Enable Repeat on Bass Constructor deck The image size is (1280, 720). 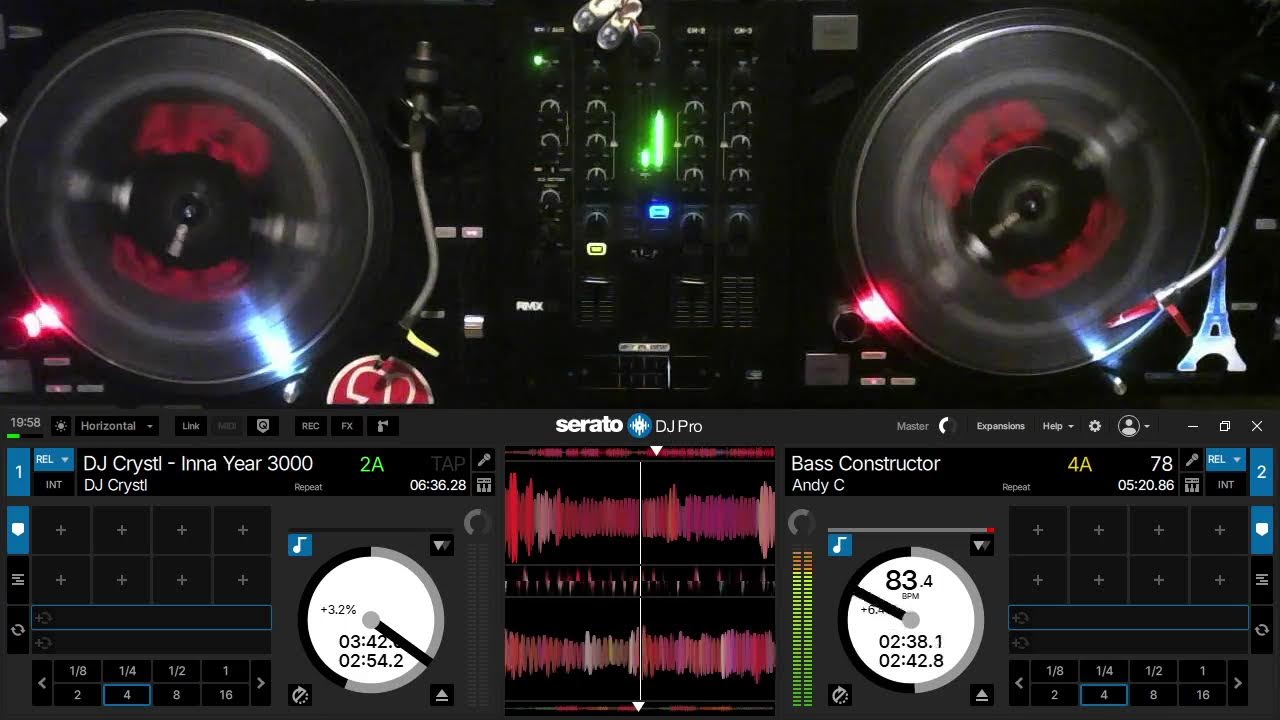click(1016, 487)
